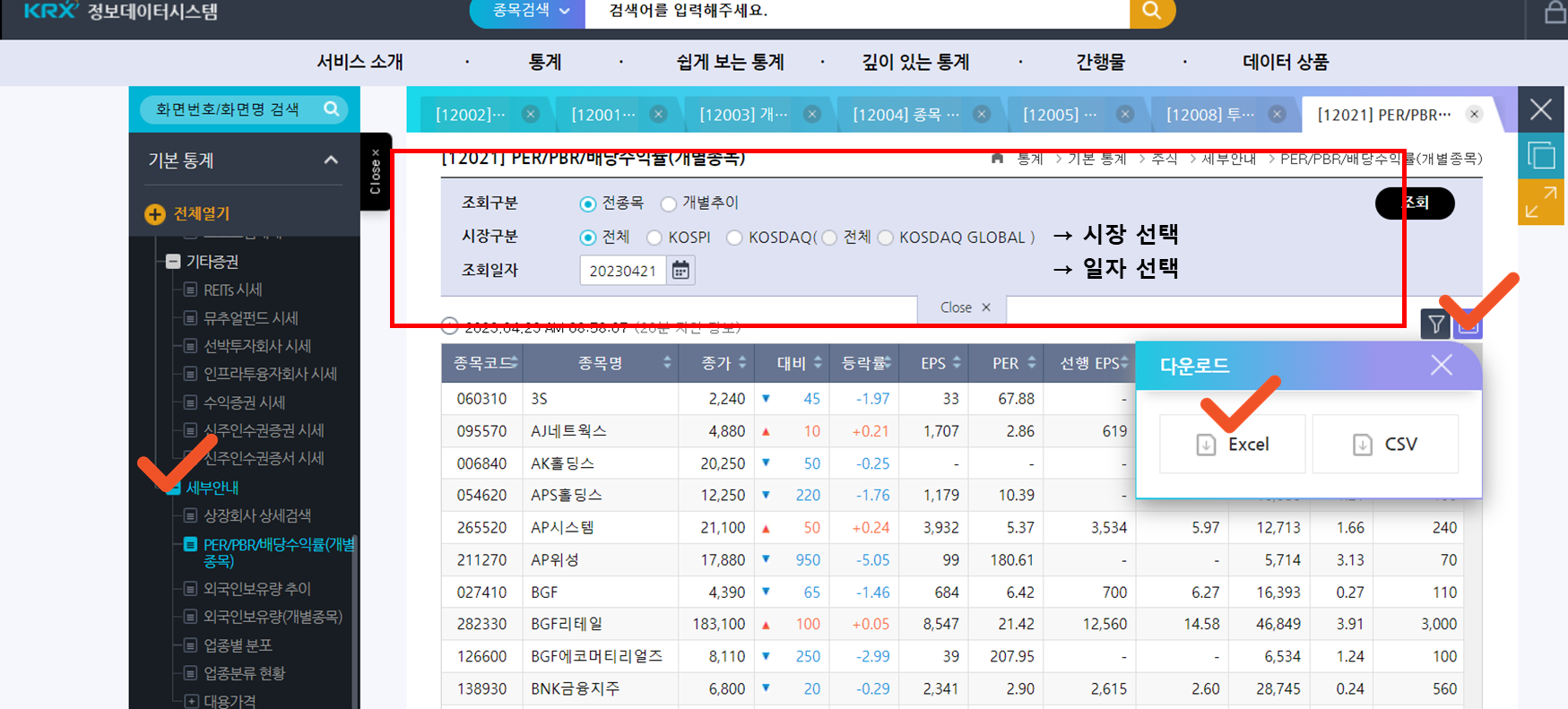Click the 조회 search button
Image resolution: width=1568 pixels, height=709 pixels.
pyautogui.click(x=1415, y=203)
